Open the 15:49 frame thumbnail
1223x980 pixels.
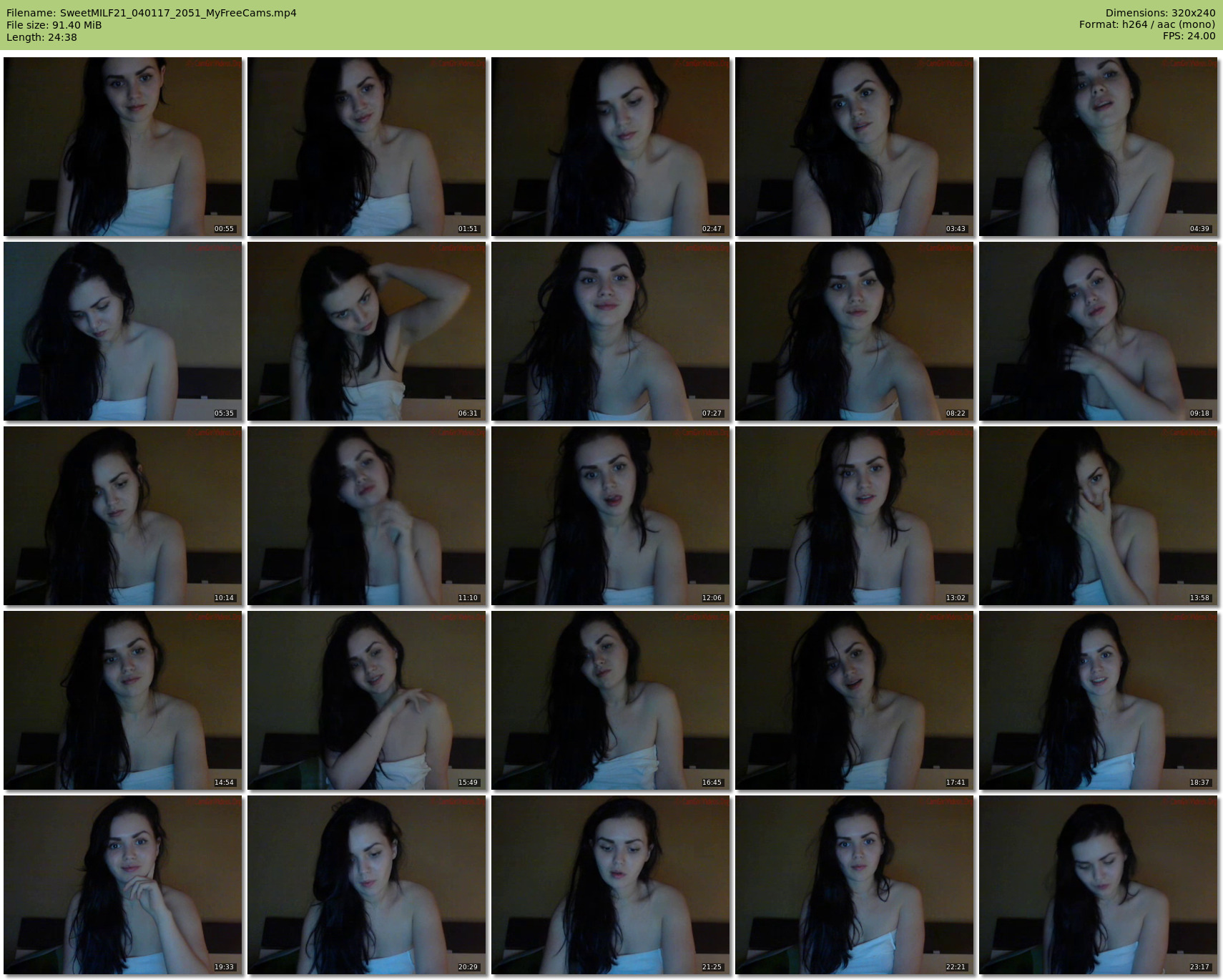coord(367,700)
